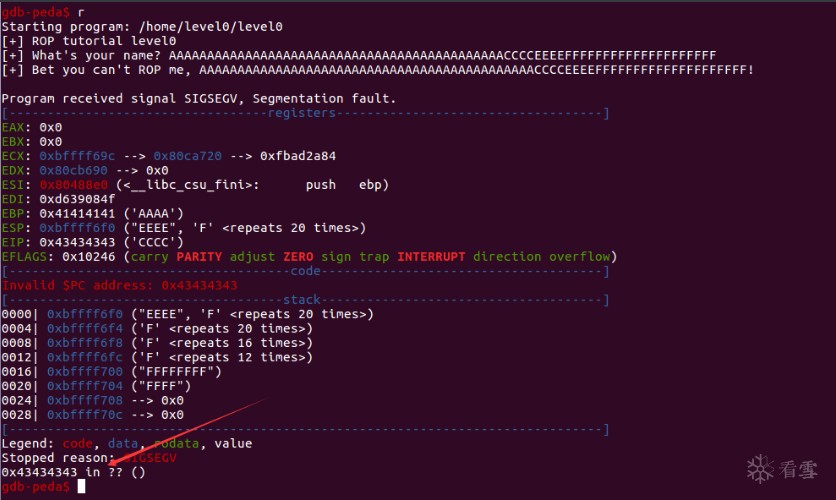This screenshot has width=836, height=500.
Task: Click the EBP register label
Action: [x=12, y=213]
